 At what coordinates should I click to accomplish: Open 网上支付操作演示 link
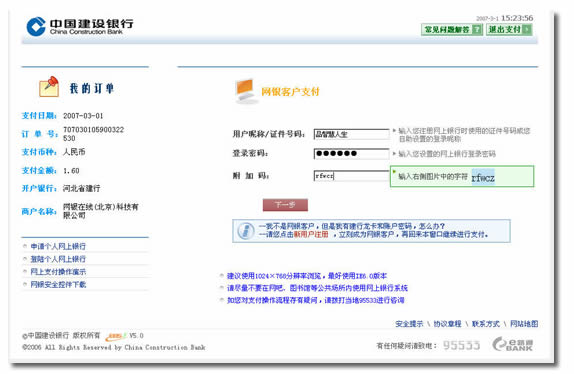[58, 272]
